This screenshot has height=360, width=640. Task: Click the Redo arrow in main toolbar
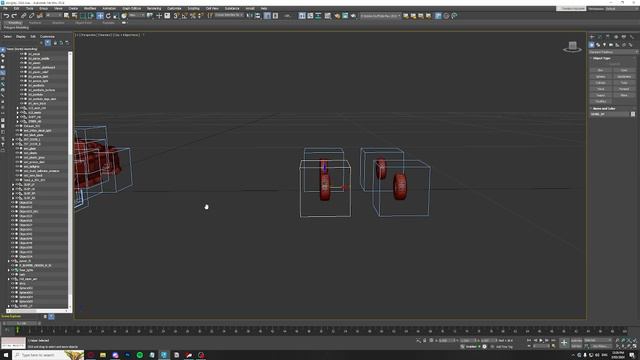click(x=14, y=16)
